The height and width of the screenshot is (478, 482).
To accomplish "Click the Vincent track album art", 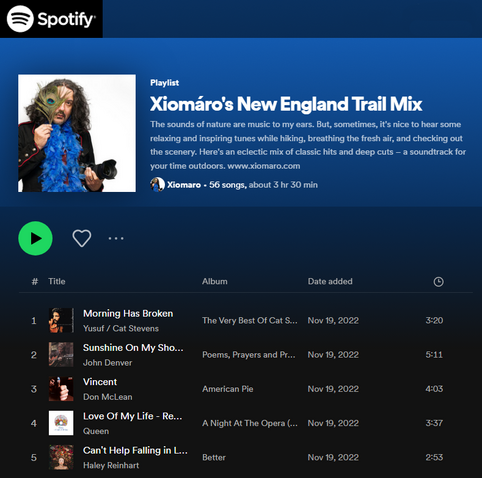I will pyautogui.click(x=61, y=389).
